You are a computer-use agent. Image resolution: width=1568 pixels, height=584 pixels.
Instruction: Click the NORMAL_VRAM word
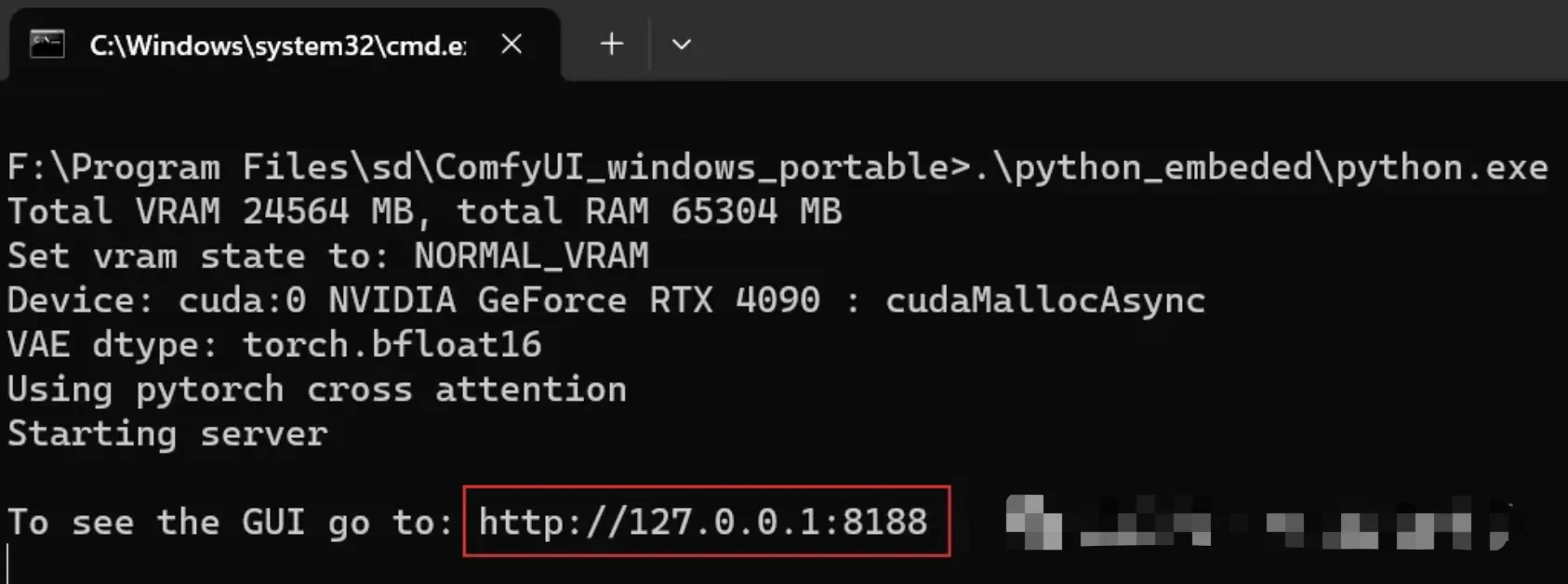point(531,256)
